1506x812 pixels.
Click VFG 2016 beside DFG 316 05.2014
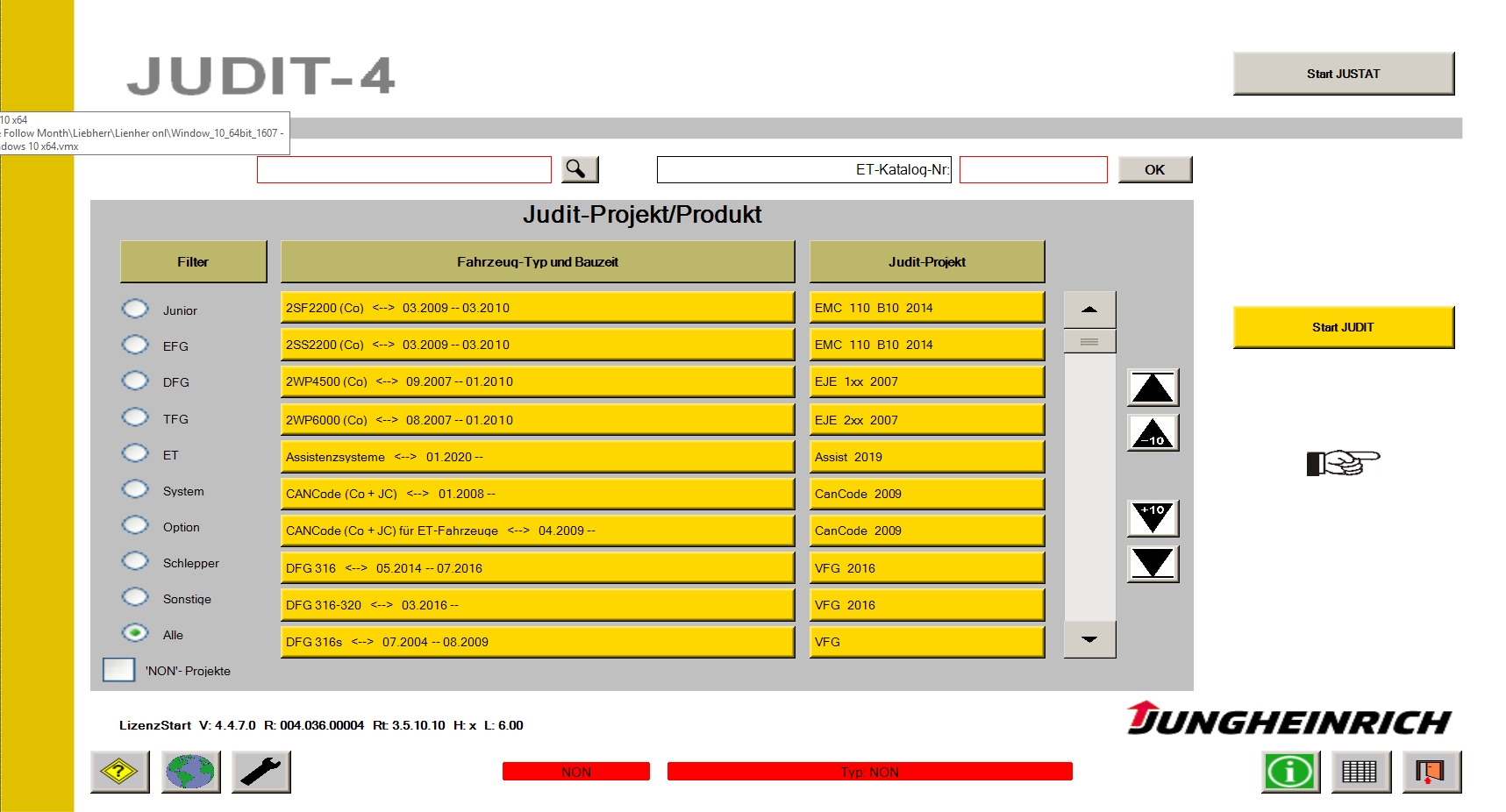click(x=927, y=568)
